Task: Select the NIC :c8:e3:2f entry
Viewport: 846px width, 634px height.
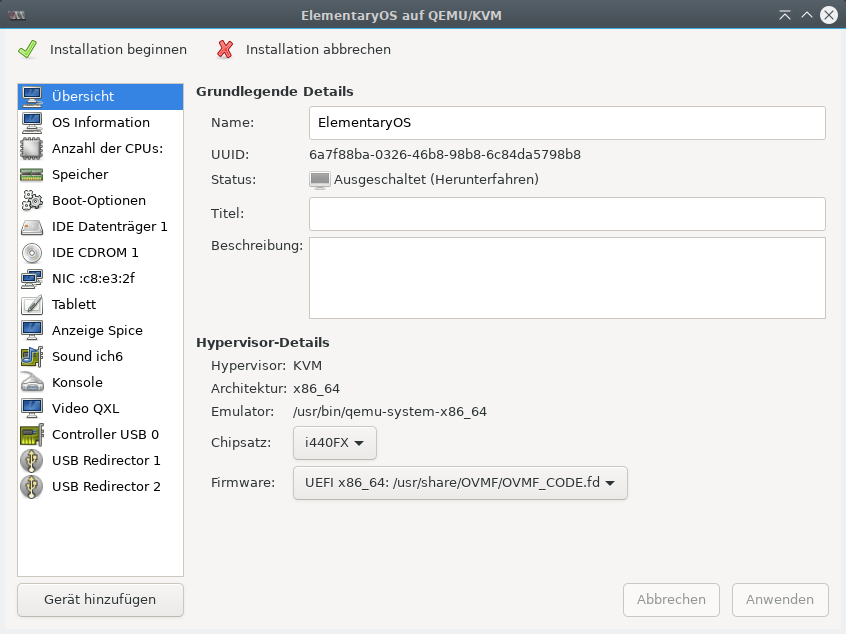Action: click(x=100, y=278)
